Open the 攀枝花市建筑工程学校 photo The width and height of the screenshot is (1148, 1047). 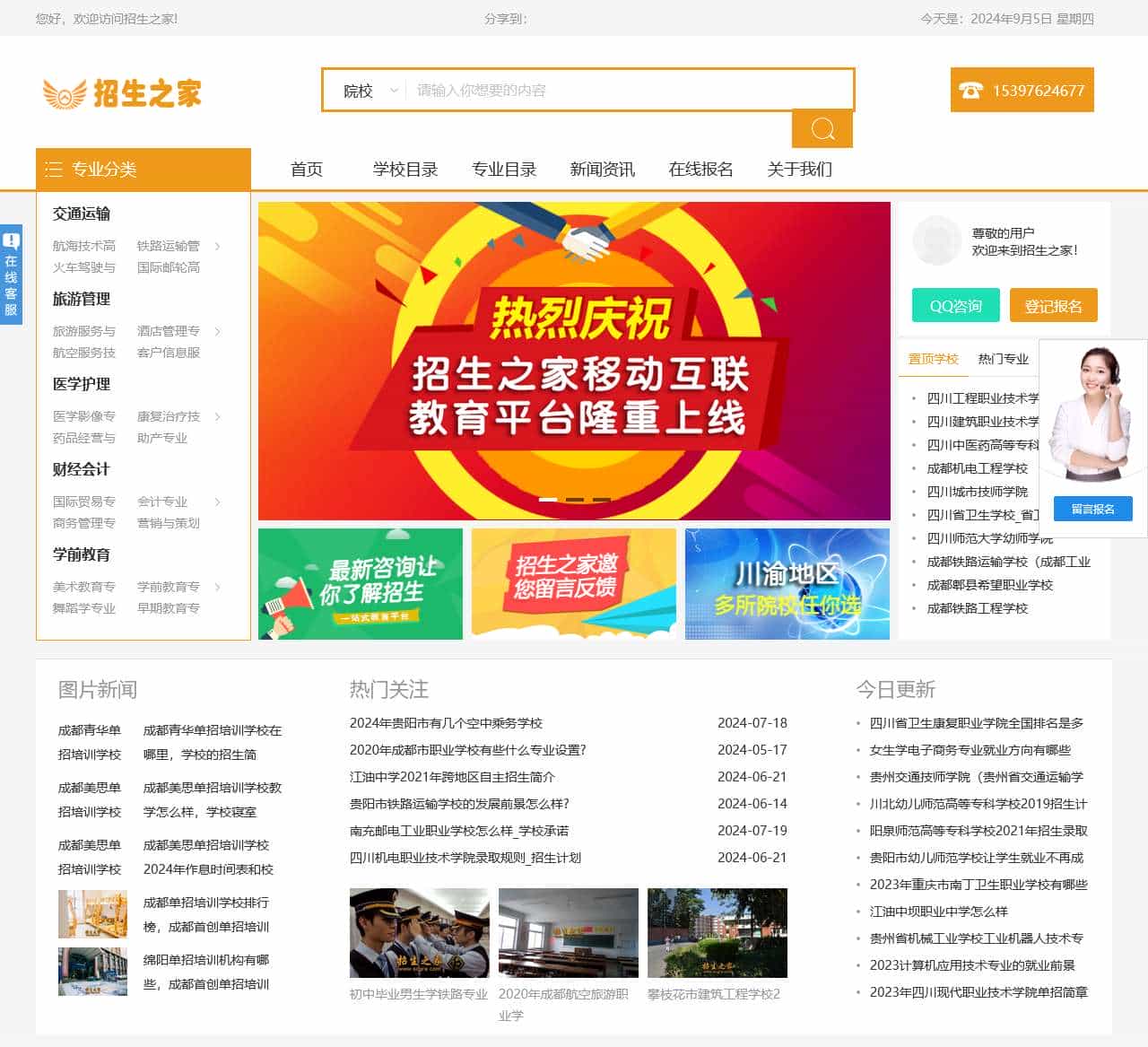[717, 933]
